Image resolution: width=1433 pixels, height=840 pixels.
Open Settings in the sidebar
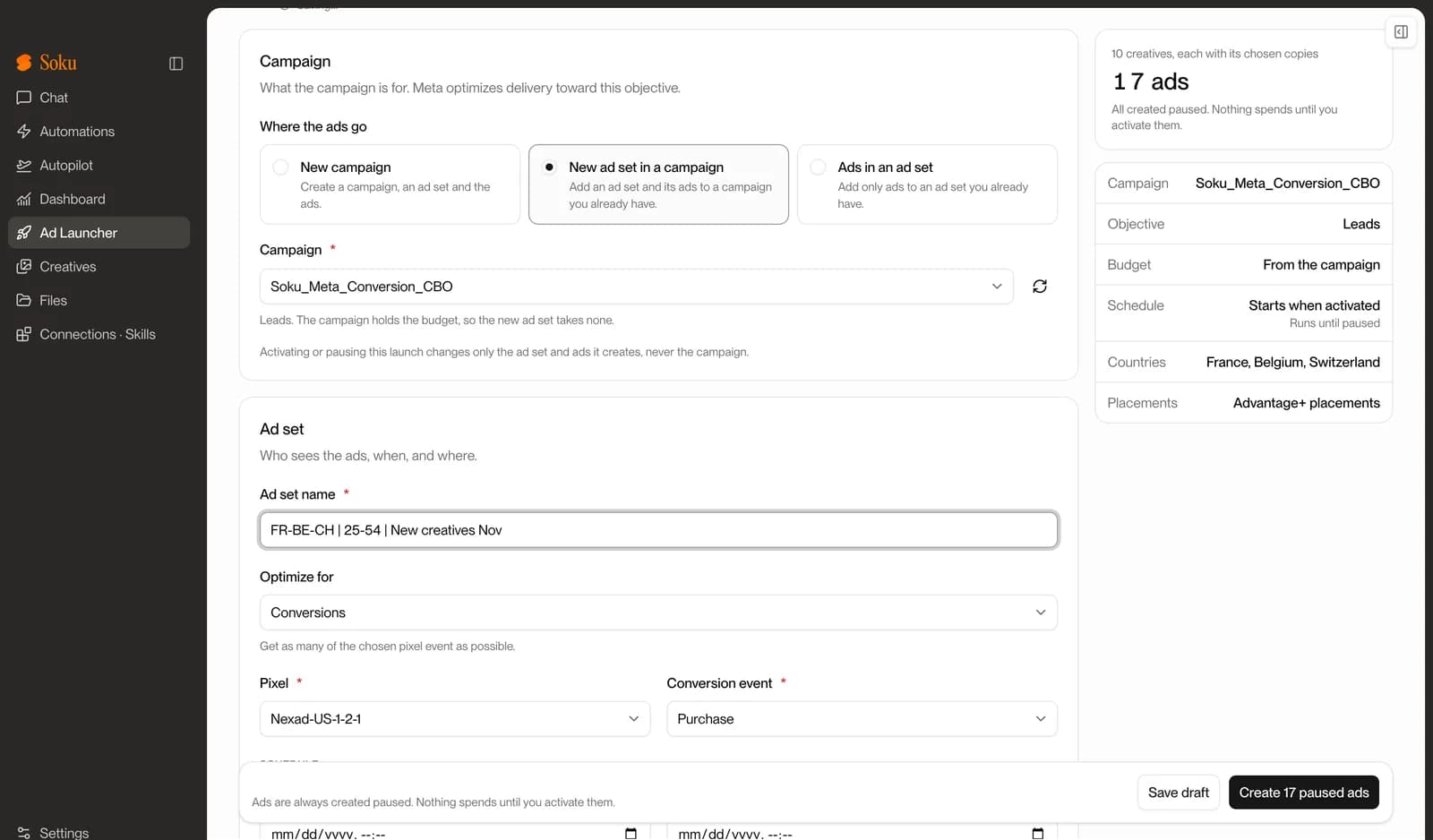[x=99, y=833]
